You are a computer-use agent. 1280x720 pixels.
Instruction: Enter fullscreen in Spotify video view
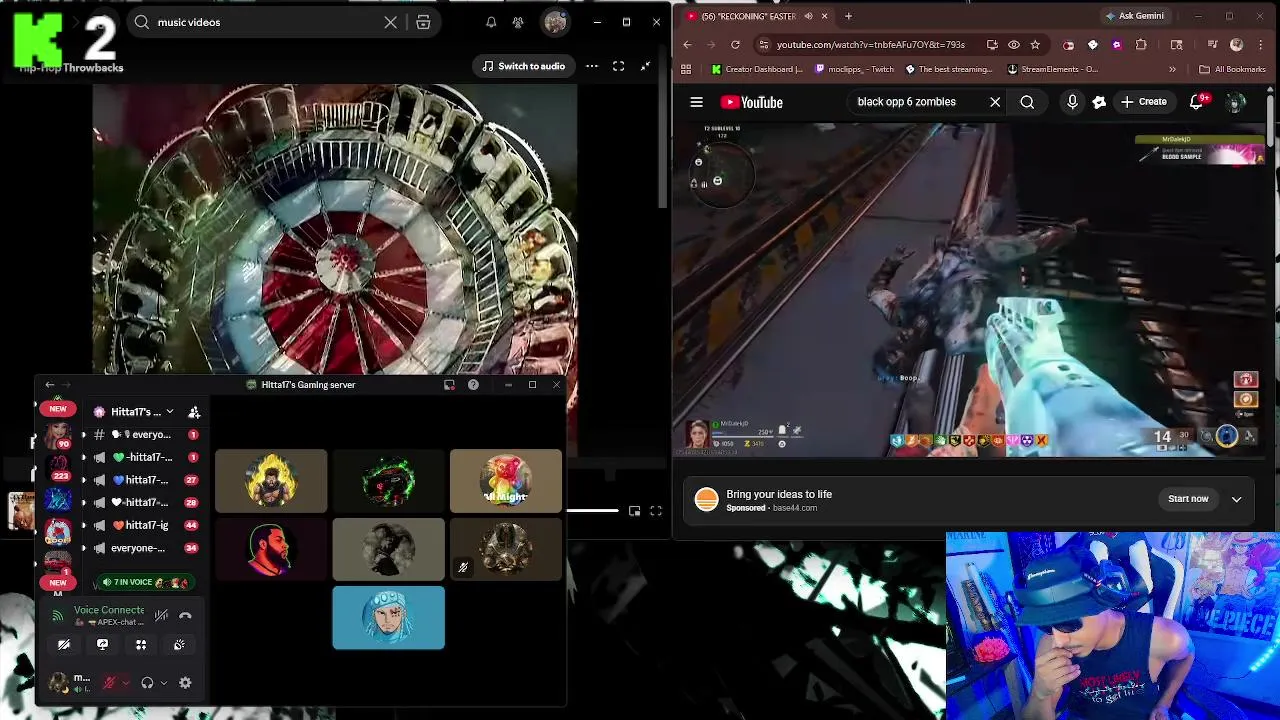pyautogui.click(x=618, y=66)
